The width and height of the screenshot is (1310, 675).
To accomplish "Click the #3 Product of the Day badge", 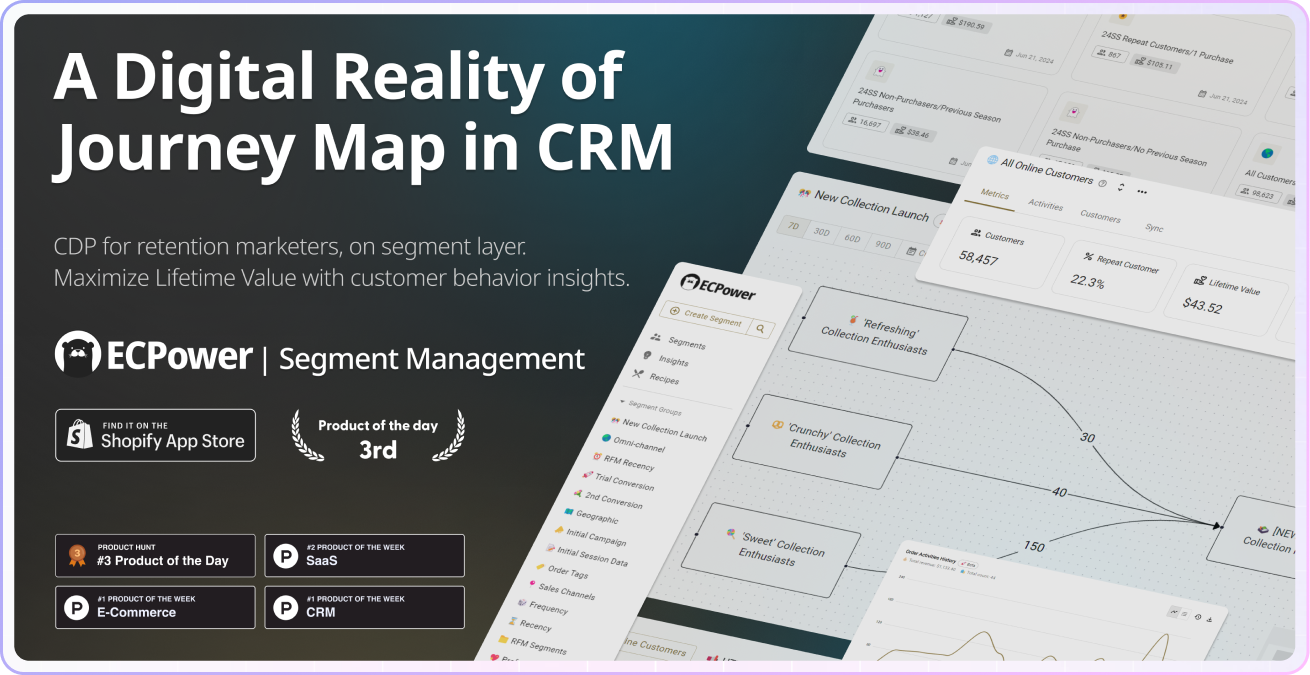I will point(155,555).
